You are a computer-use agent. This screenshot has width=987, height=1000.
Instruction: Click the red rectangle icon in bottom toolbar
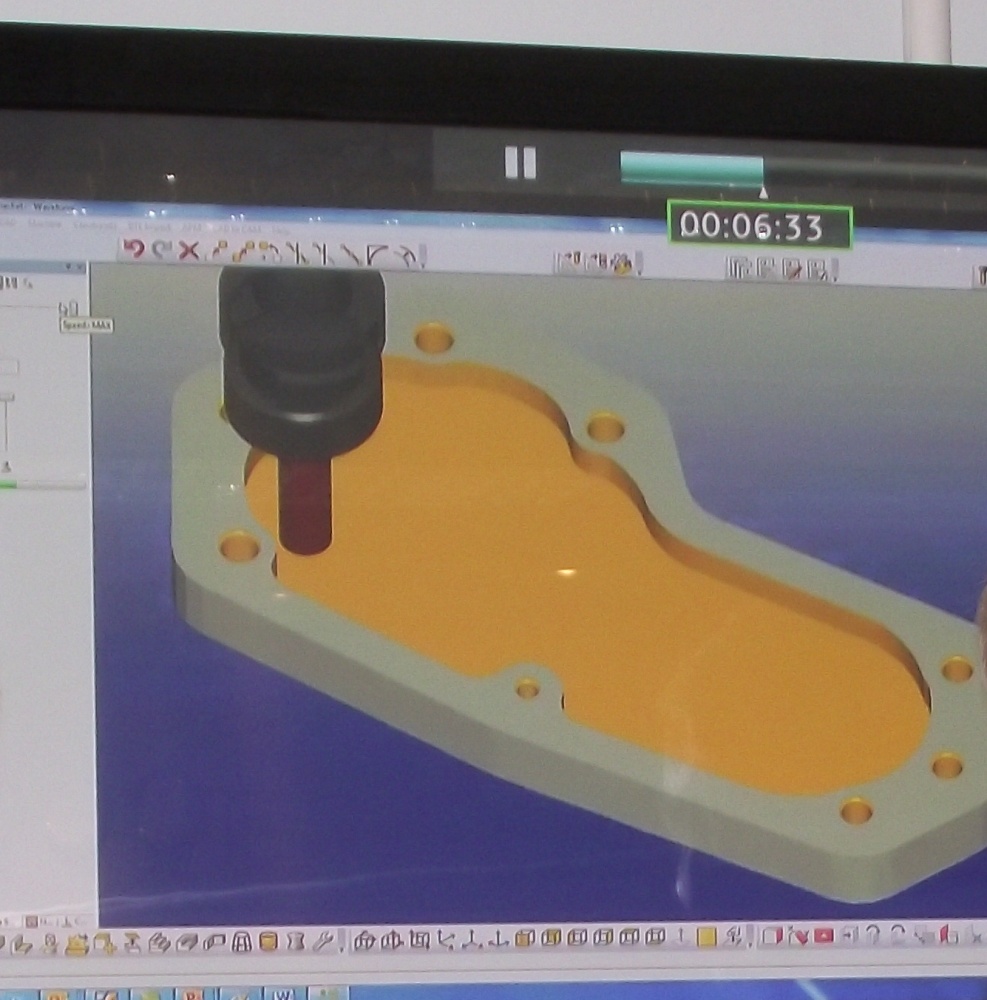[823, 937]
